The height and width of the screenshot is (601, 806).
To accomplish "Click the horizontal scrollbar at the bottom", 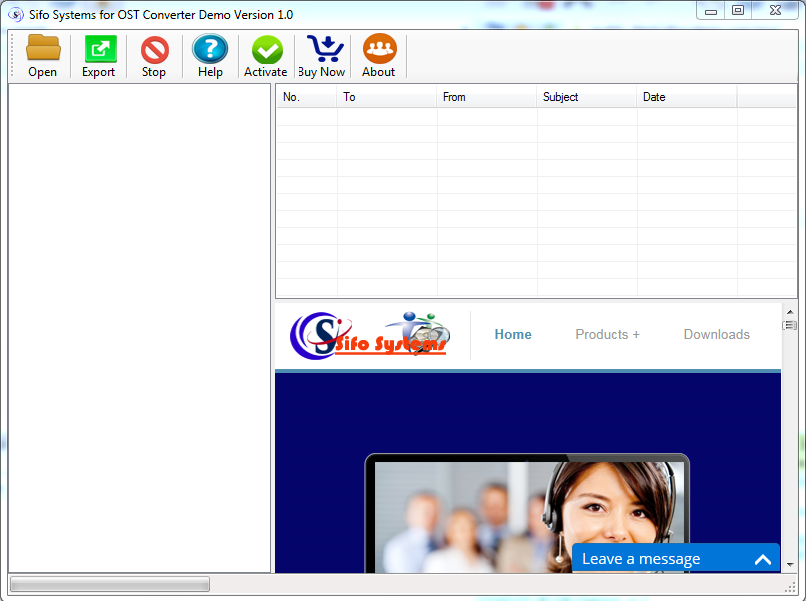I will pyautogui.click(x=110, y=583).
